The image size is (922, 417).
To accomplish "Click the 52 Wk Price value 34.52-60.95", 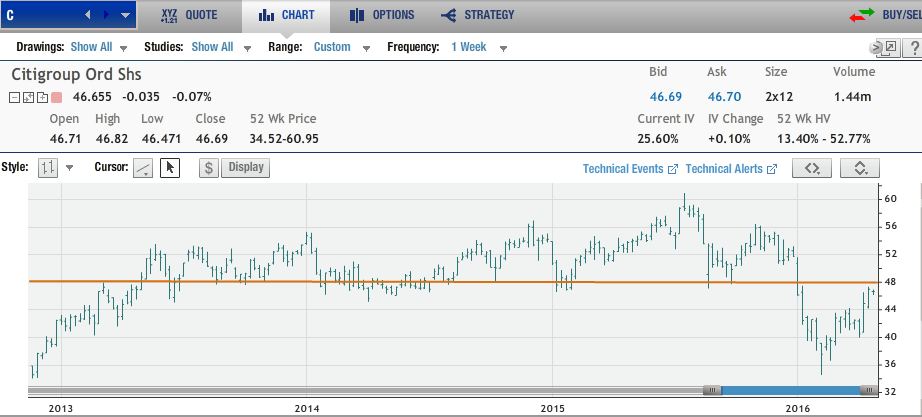I will [284, 139].
